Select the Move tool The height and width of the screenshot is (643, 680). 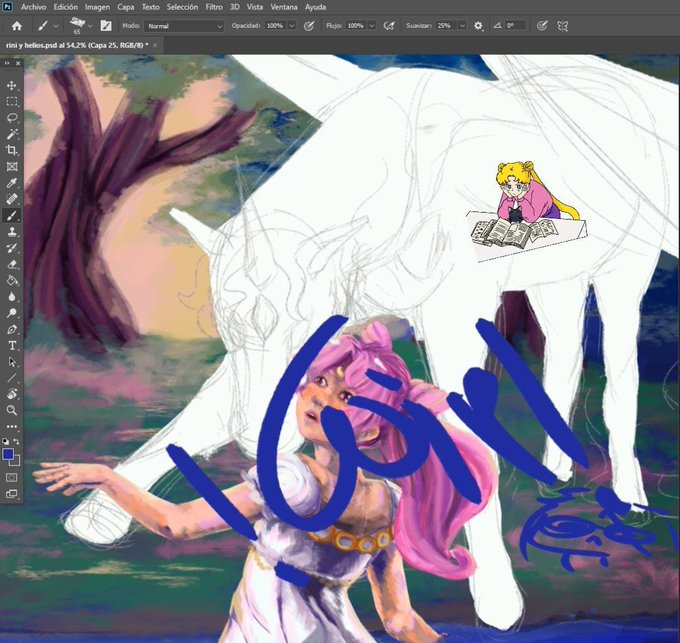[12, 85]
